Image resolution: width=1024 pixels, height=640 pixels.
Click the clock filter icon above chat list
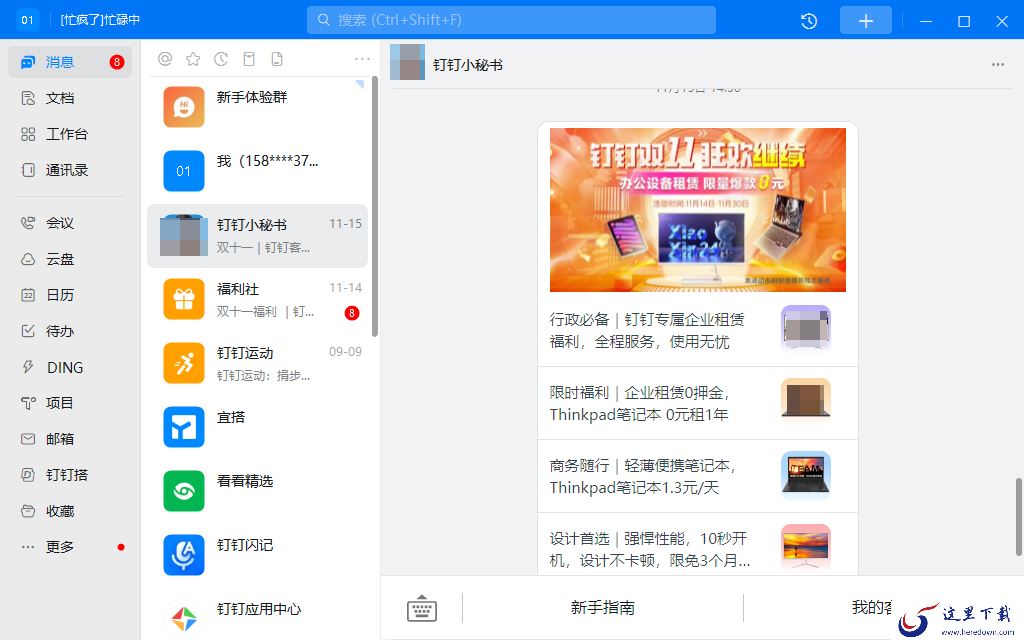(x=221, y=59)
